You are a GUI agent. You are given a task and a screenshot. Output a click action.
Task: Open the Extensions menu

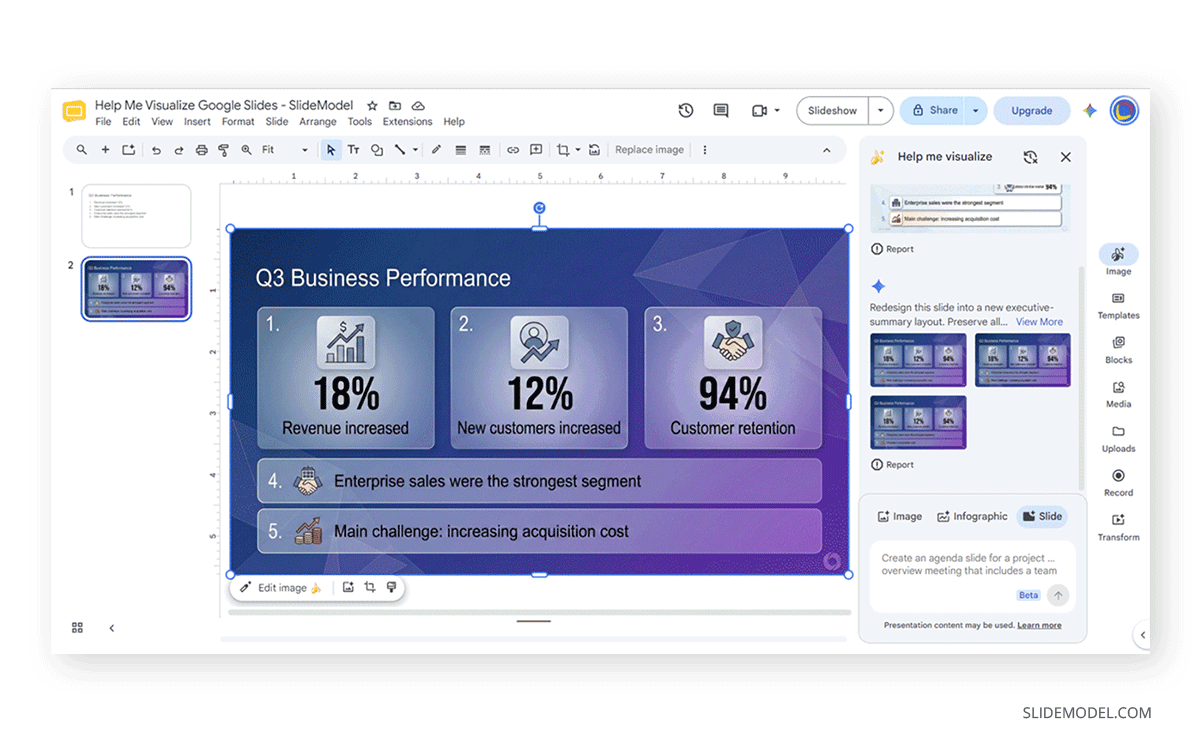pos(407,122)
